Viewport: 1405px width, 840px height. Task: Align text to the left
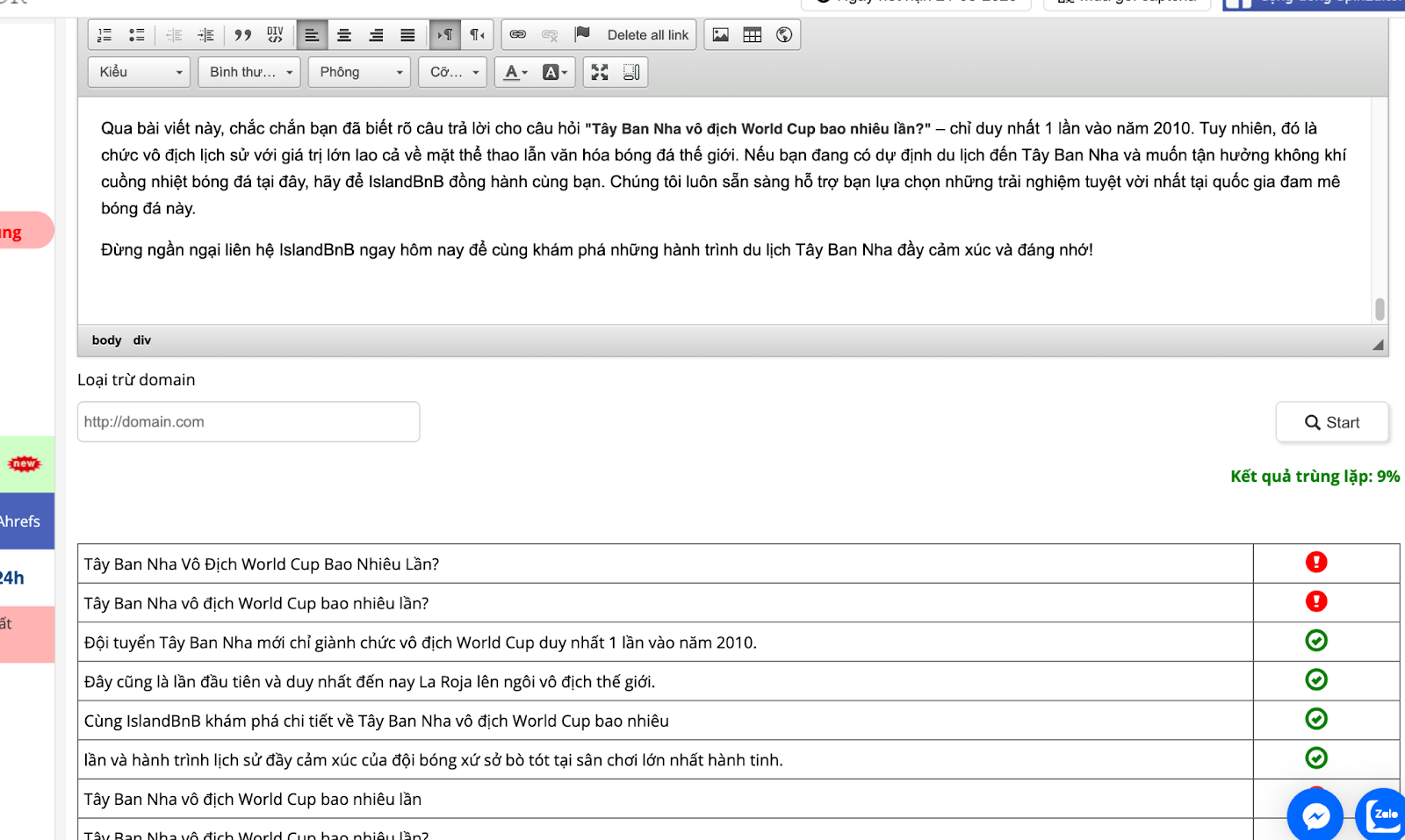[312, 35]
